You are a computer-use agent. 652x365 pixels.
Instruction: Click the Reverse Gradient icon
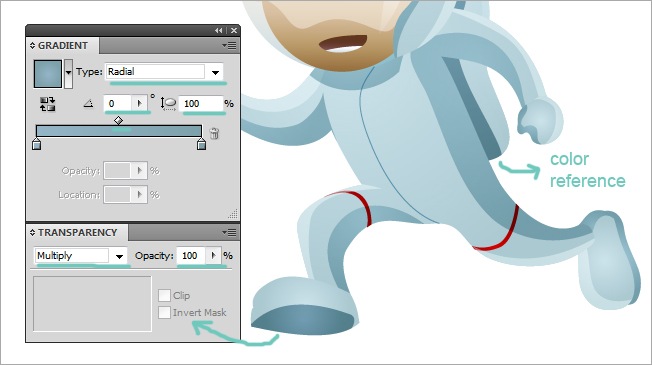[47, 104]
